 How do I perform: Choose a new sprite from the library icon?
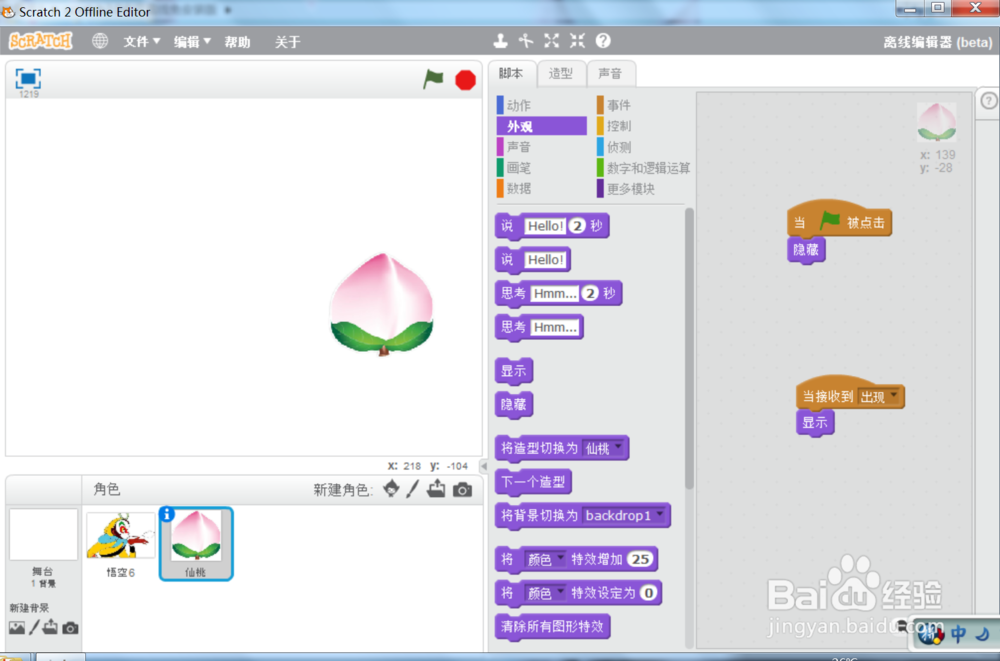(390, 489)
